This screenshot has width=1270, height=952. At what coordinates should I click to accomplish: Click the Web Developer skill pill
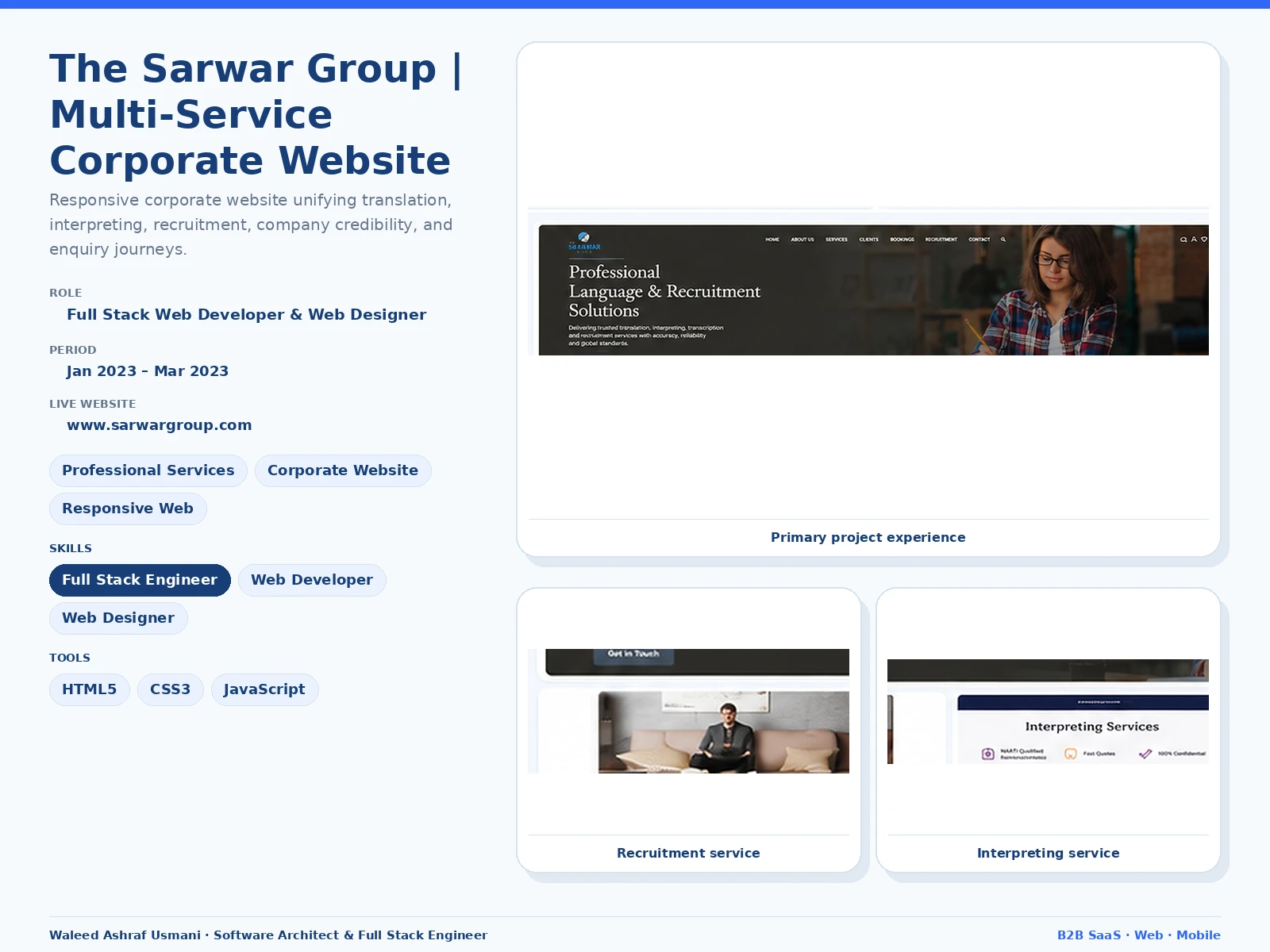point(312,580)
